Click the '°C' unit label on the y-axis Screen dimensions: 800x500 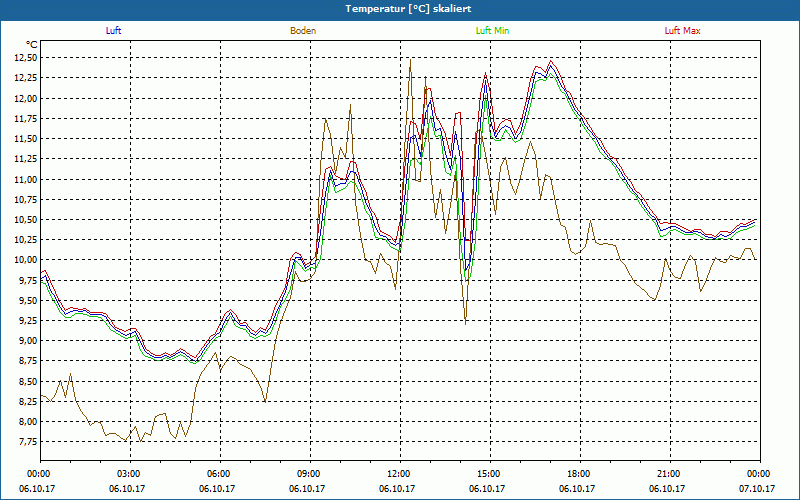(x=32, y=45)
